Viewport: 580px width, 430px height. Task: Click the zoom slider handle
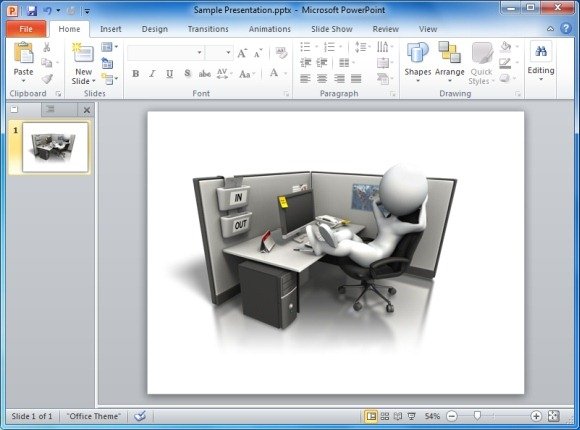[x=477, y=416]
